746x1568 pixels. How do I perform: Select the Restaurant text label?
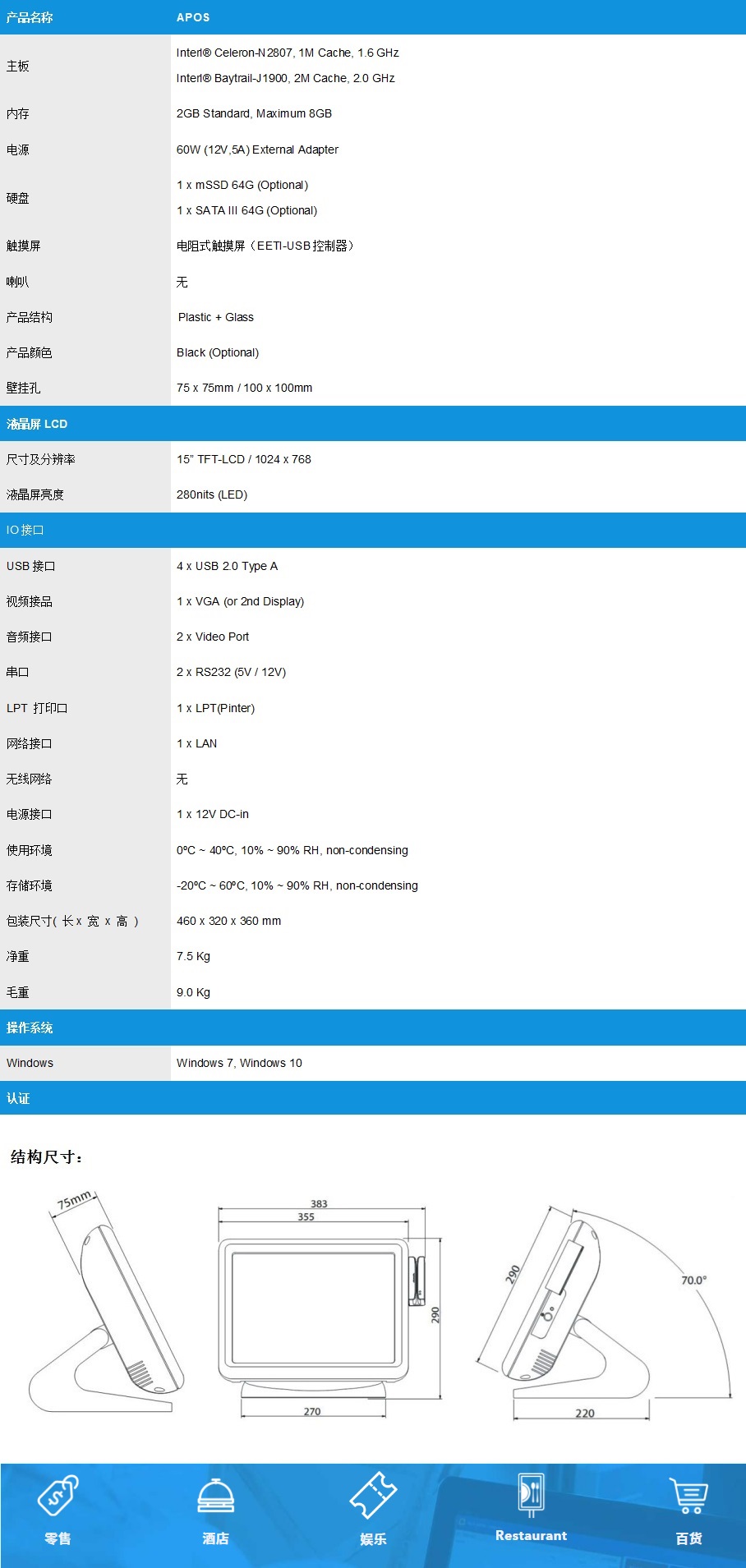point(531,1535)
